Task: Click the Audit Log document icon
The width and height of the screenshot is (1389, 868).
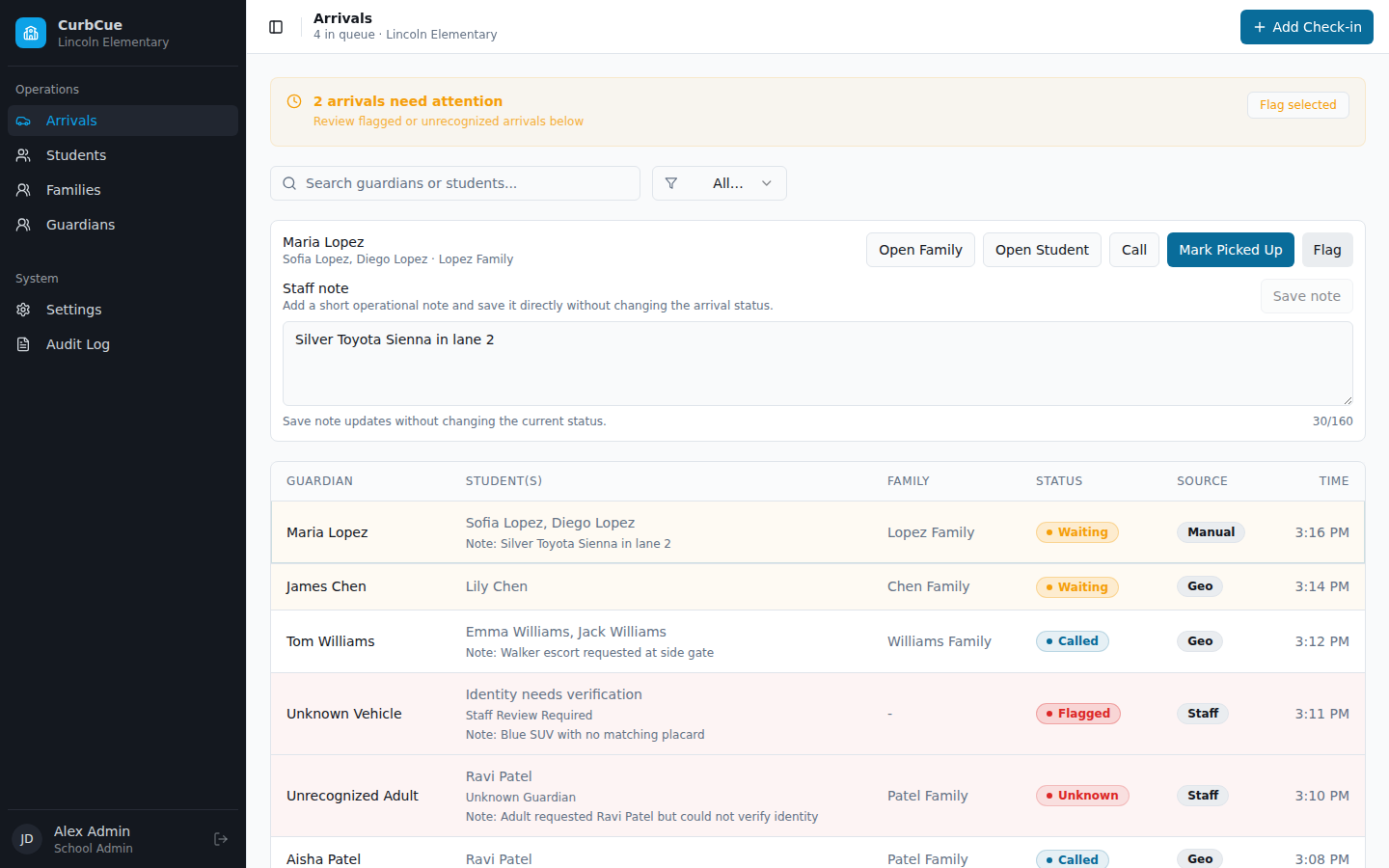Action: pos(23,344)
